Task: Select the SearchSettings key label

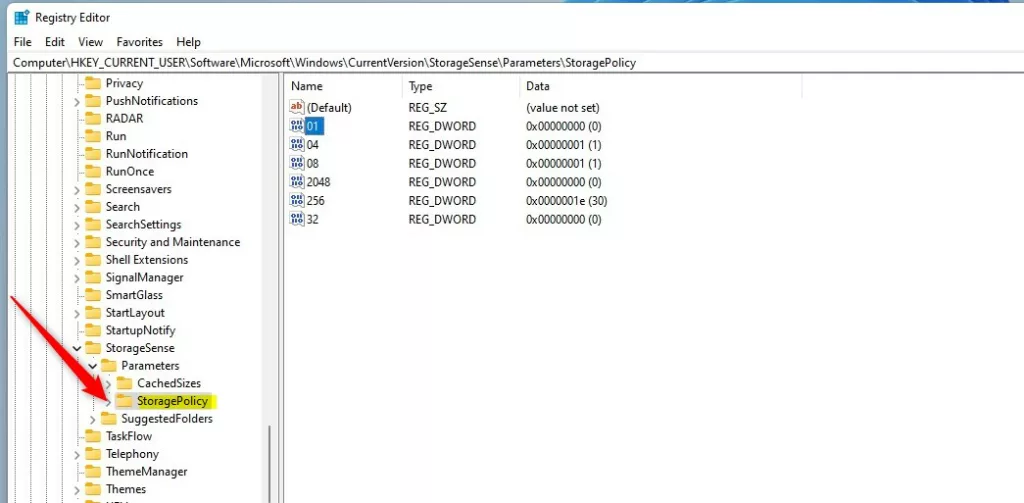Action: click(x=144, y=224)
